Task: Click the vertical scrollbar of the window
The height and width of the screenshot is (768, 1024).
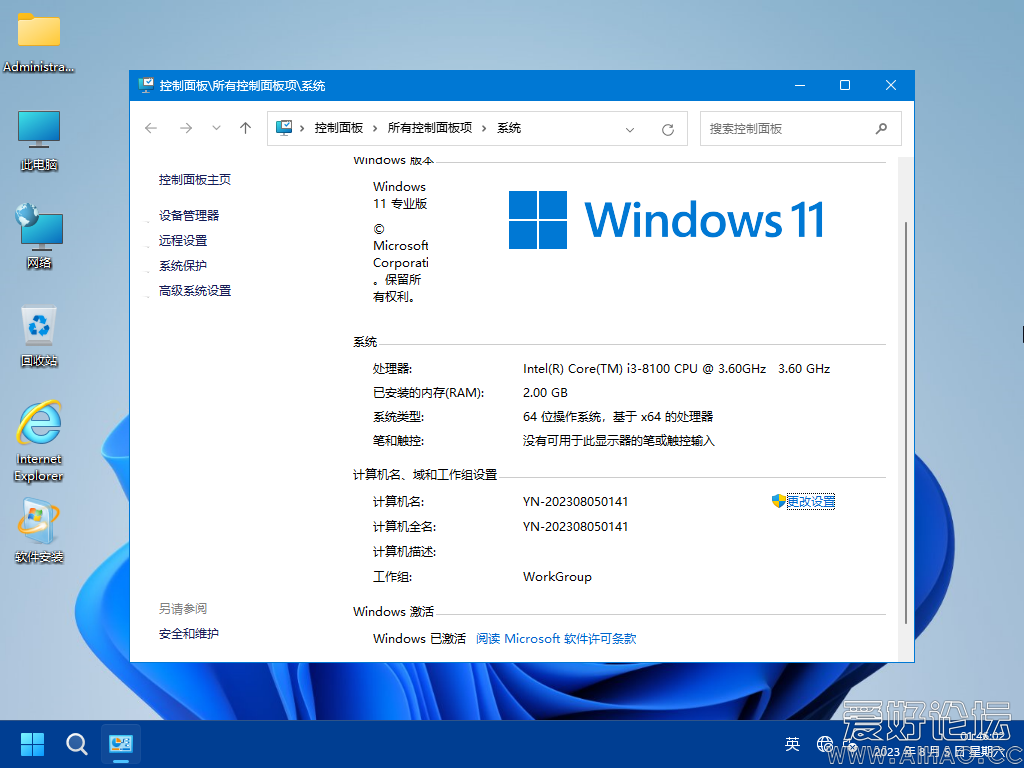Action: (906, 400)
